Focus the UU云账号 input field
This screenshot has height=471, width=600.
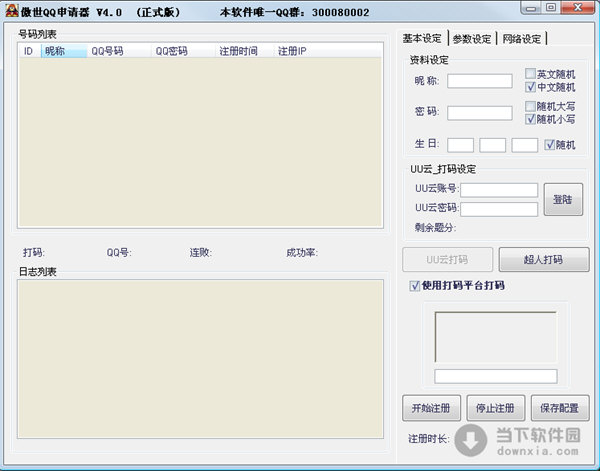499,190
